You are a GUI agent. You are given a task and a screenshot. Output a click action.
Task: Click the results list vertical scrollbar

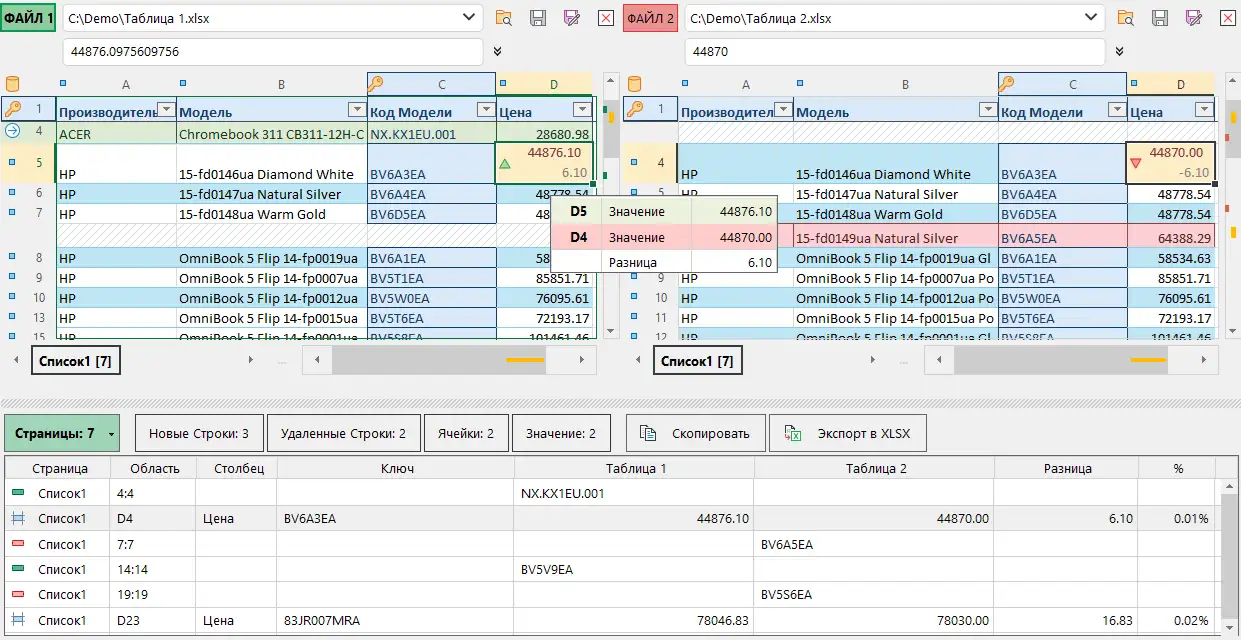click(x=1229, y=558)
